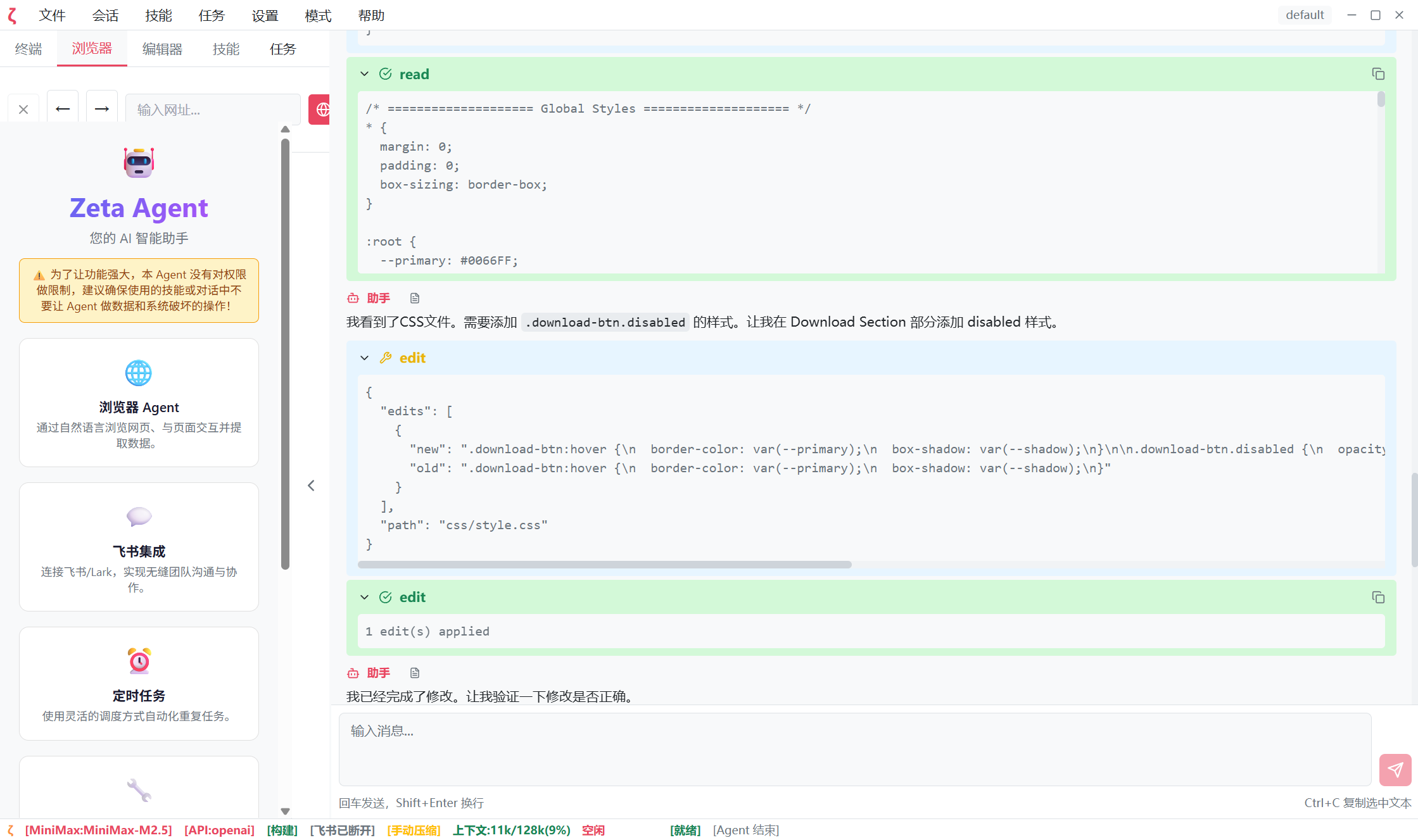The image size is (1418, 840).
Task: Open the 浏览器 Agent card
Action: coord(139,403)
